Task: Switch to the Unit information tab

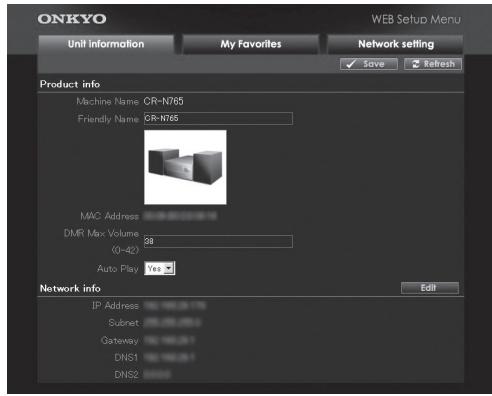Action: point(106,44)
